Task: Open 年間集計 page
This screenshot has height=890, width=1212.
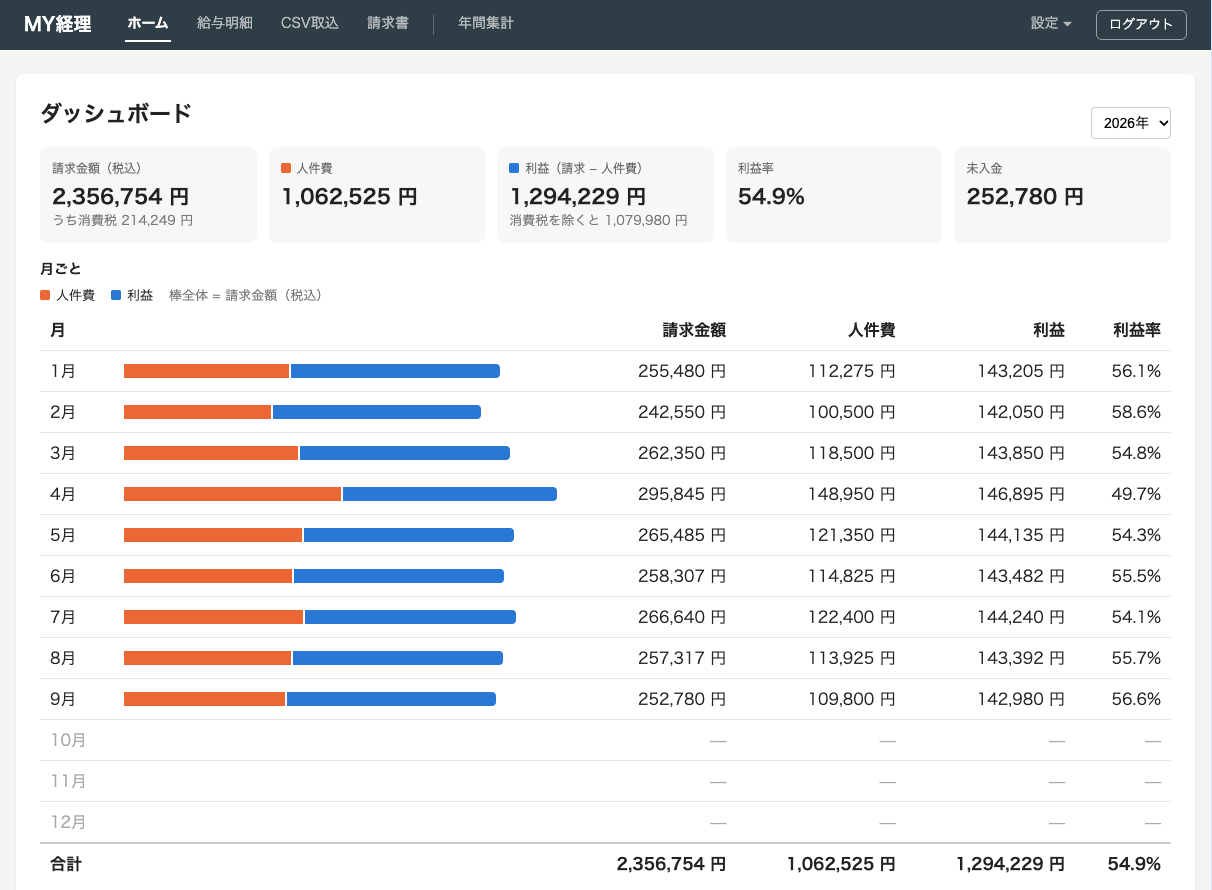Action: [486, 23]
